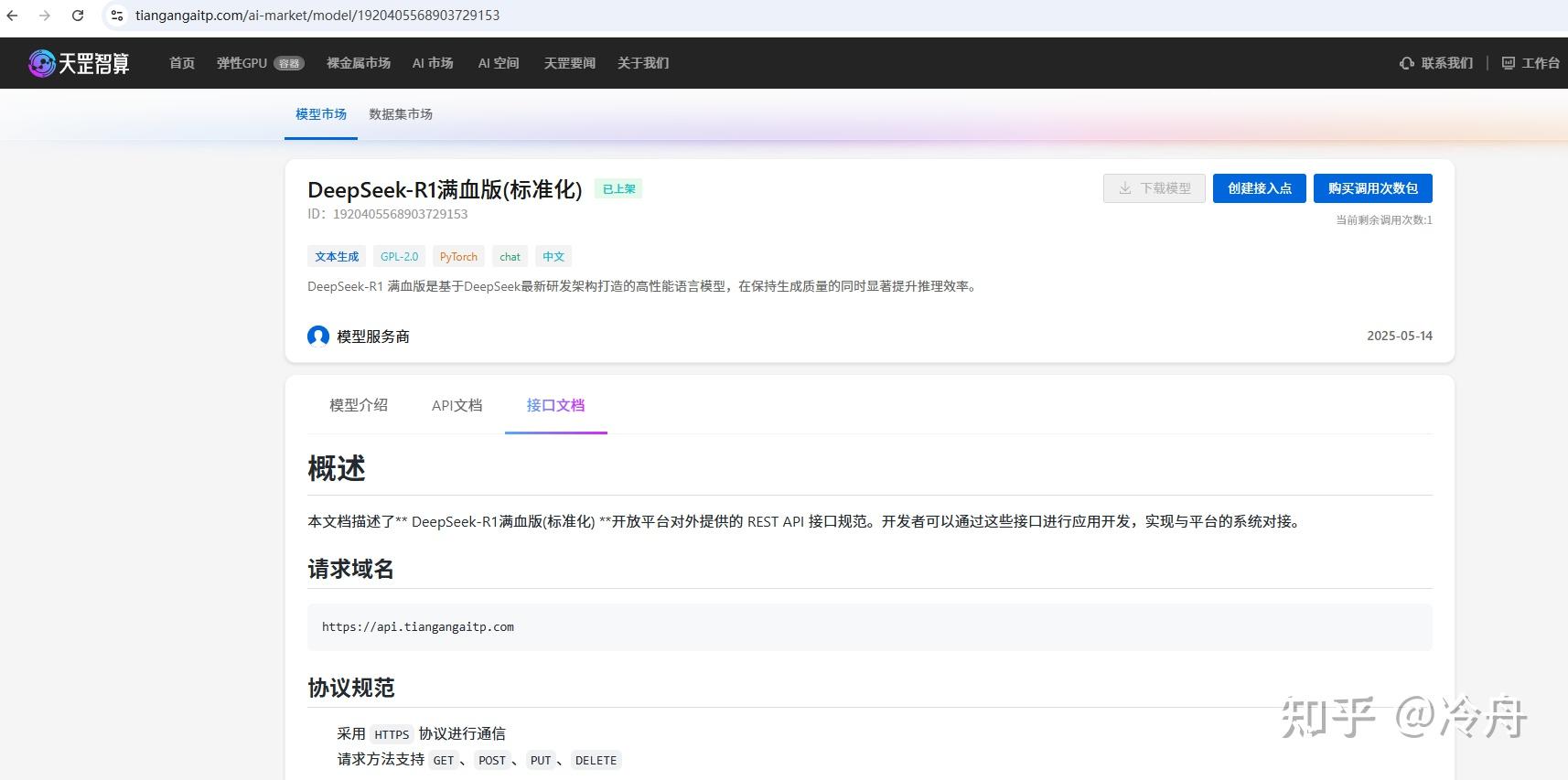
Task: Open AI 空间 navigation item
Action: point(499,63)
